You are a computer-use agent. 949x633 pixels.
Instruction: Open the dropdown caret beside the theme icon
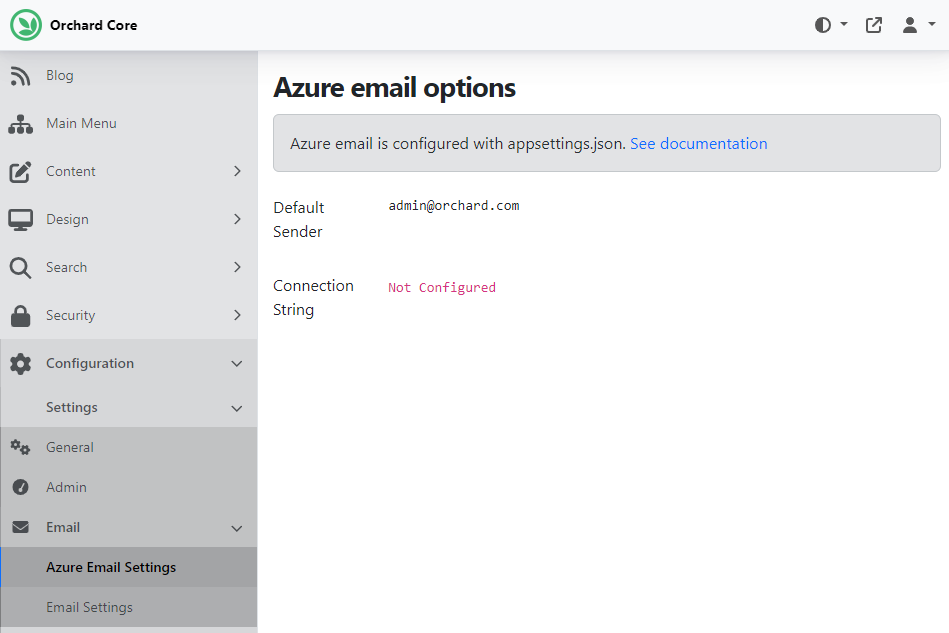pyautogui.click(x=844, y=24)
